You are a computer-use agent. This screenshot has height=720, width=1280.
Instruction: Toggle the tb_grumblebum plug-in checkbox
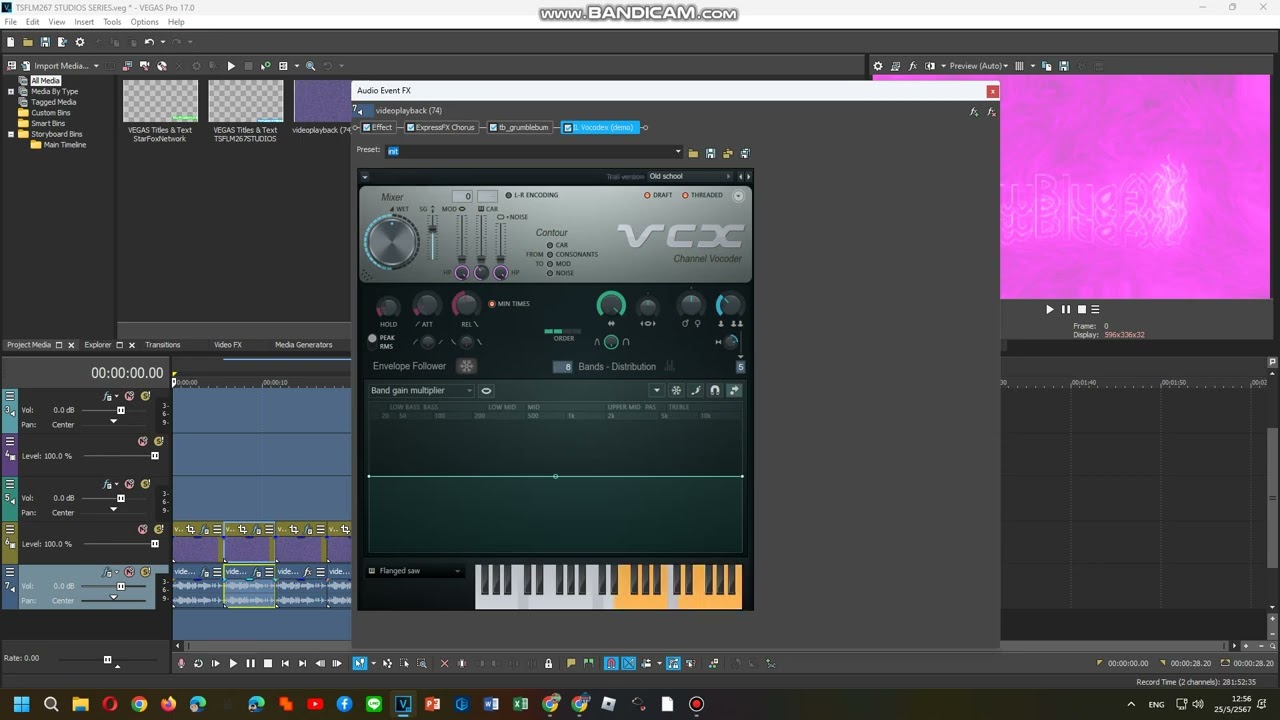[x=494, y=128]
